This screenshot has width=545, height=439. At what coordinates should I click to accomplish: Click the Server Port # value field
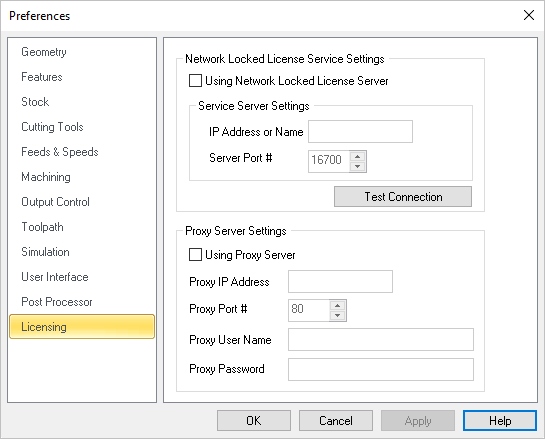[328, 161]
